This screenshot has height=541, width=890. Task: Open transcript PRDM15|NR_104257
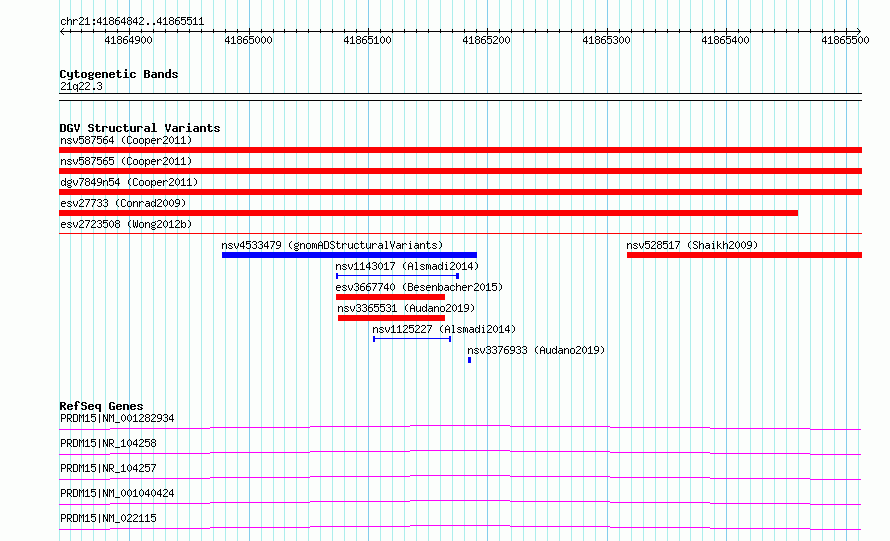(x=108, y=468)
